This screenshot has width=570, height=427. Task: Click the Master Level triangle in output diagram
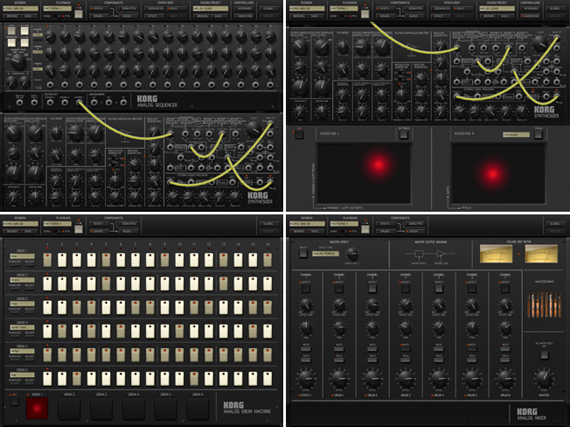[441, 254]
